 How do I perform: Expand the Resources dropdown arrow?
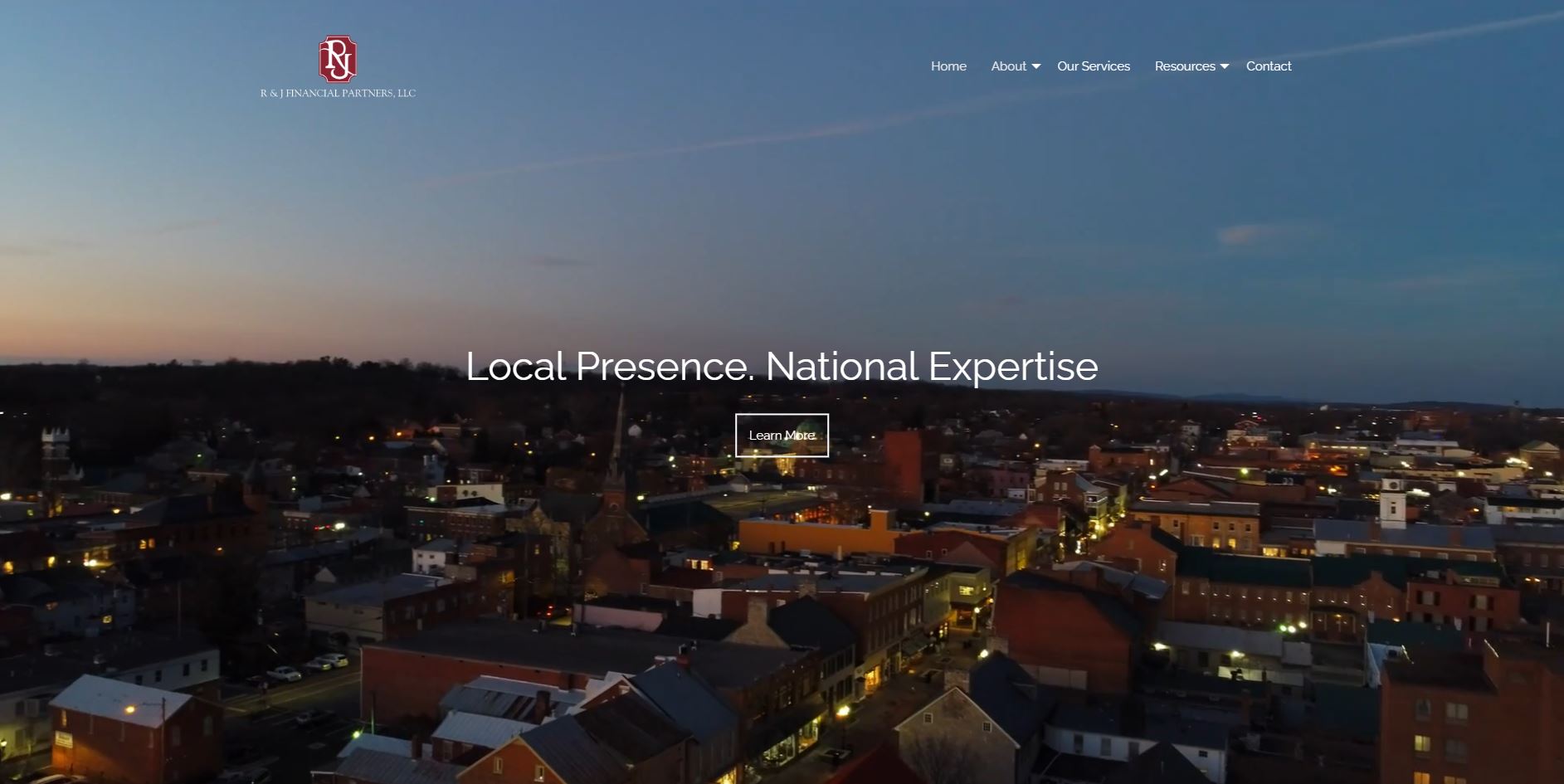(1225, 67)
